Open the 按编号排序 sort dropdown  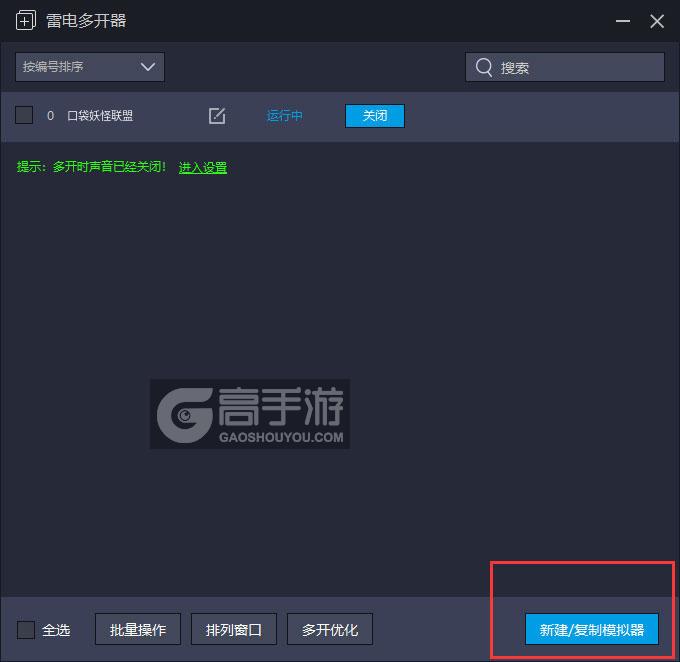[x=90, y=67]
